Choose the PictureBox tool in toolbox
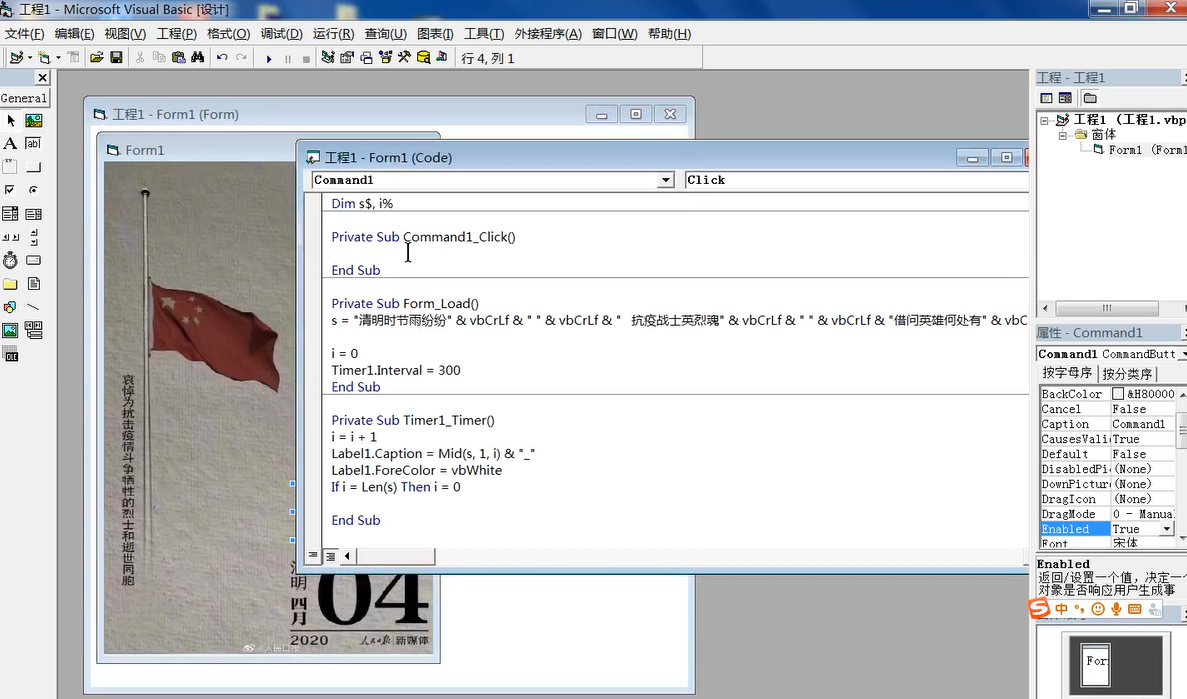1187x699 pixels. [x=33, y=120]
